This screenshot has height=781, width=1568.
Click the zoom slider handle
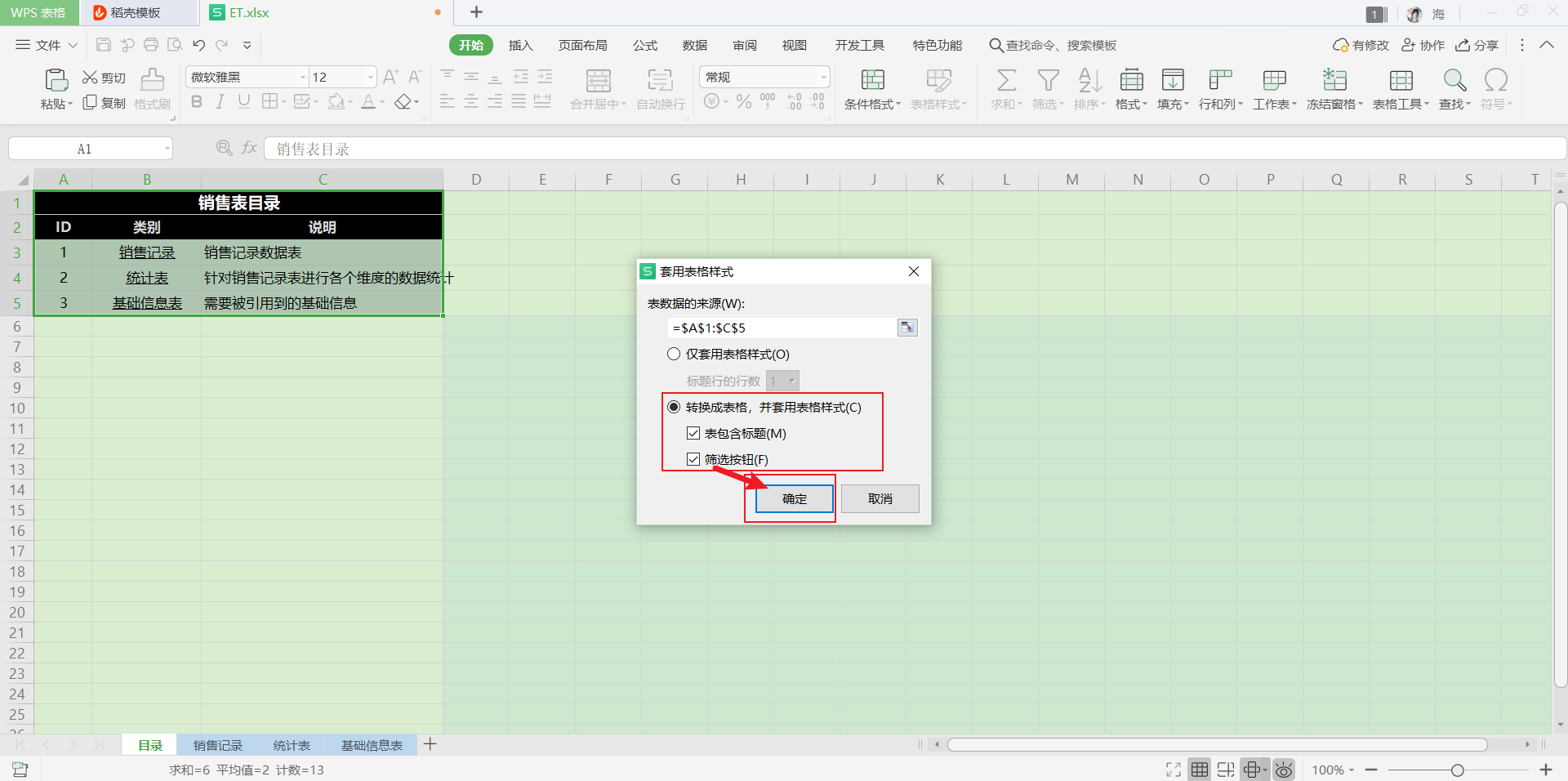tap(1457, 770)
